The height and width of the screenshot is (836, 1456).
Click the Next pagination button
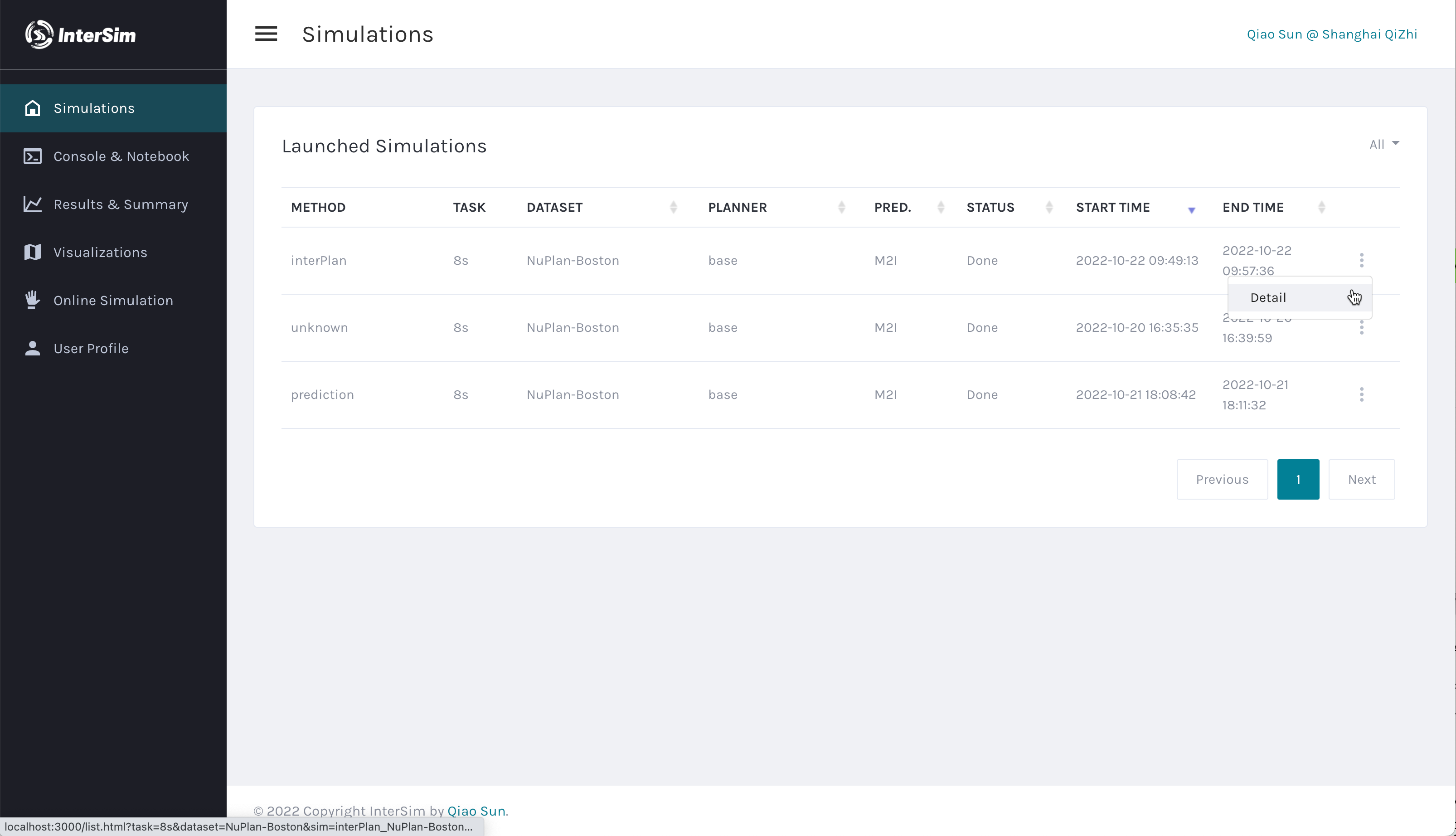pos(1361,480)
